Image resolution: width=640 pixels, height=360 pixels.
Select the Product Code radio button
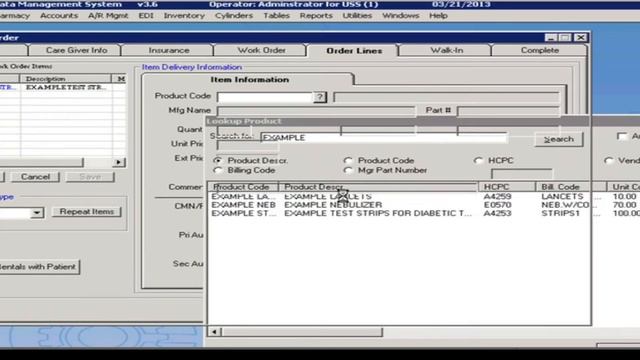click(x=348, y=160)
